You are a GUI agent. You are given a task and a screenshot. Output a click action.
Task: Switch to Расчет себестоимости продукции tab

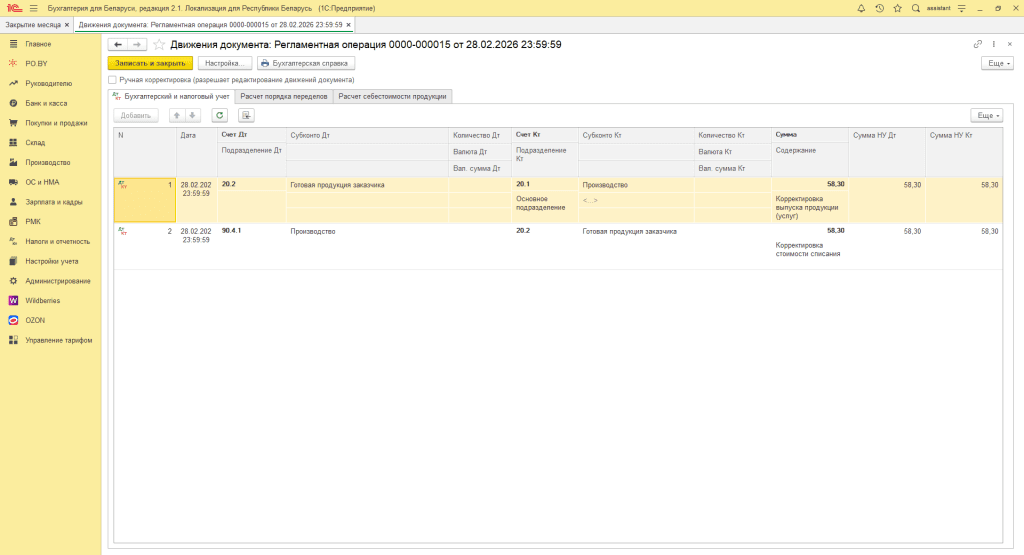point(392,97)
